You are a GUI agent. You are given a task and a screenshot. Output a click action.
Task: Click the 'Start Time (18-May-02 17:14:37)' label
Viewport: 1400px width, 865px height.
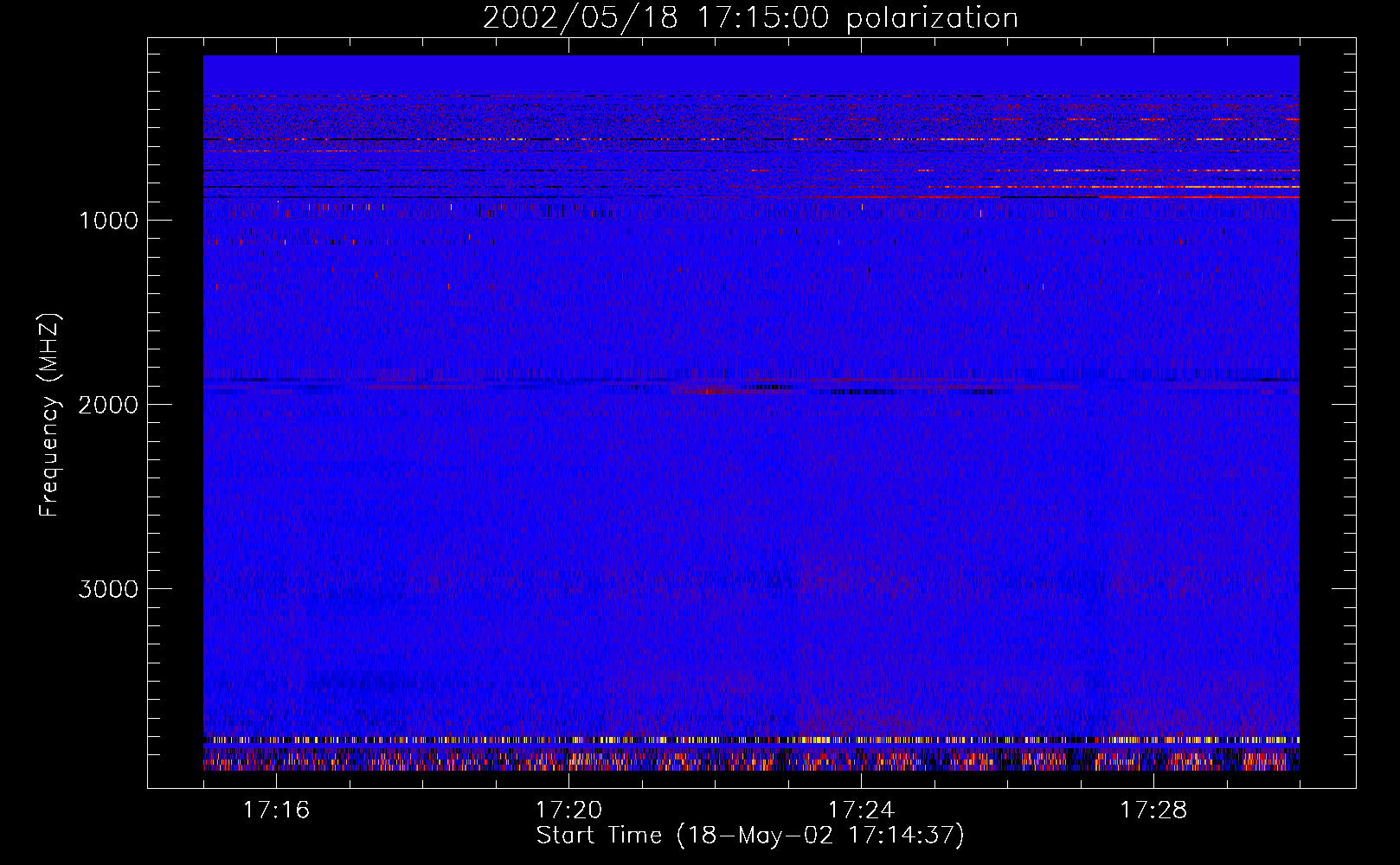point(750,836)
